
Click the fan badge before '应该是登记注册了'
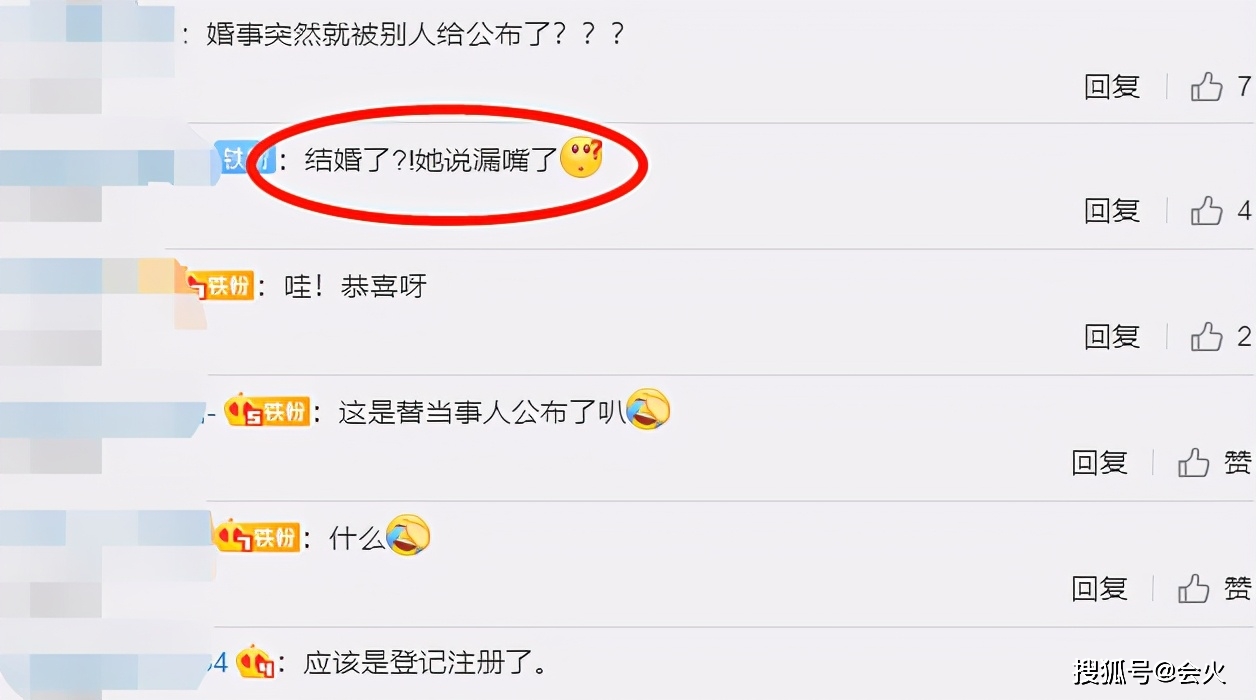pos(256,661)
